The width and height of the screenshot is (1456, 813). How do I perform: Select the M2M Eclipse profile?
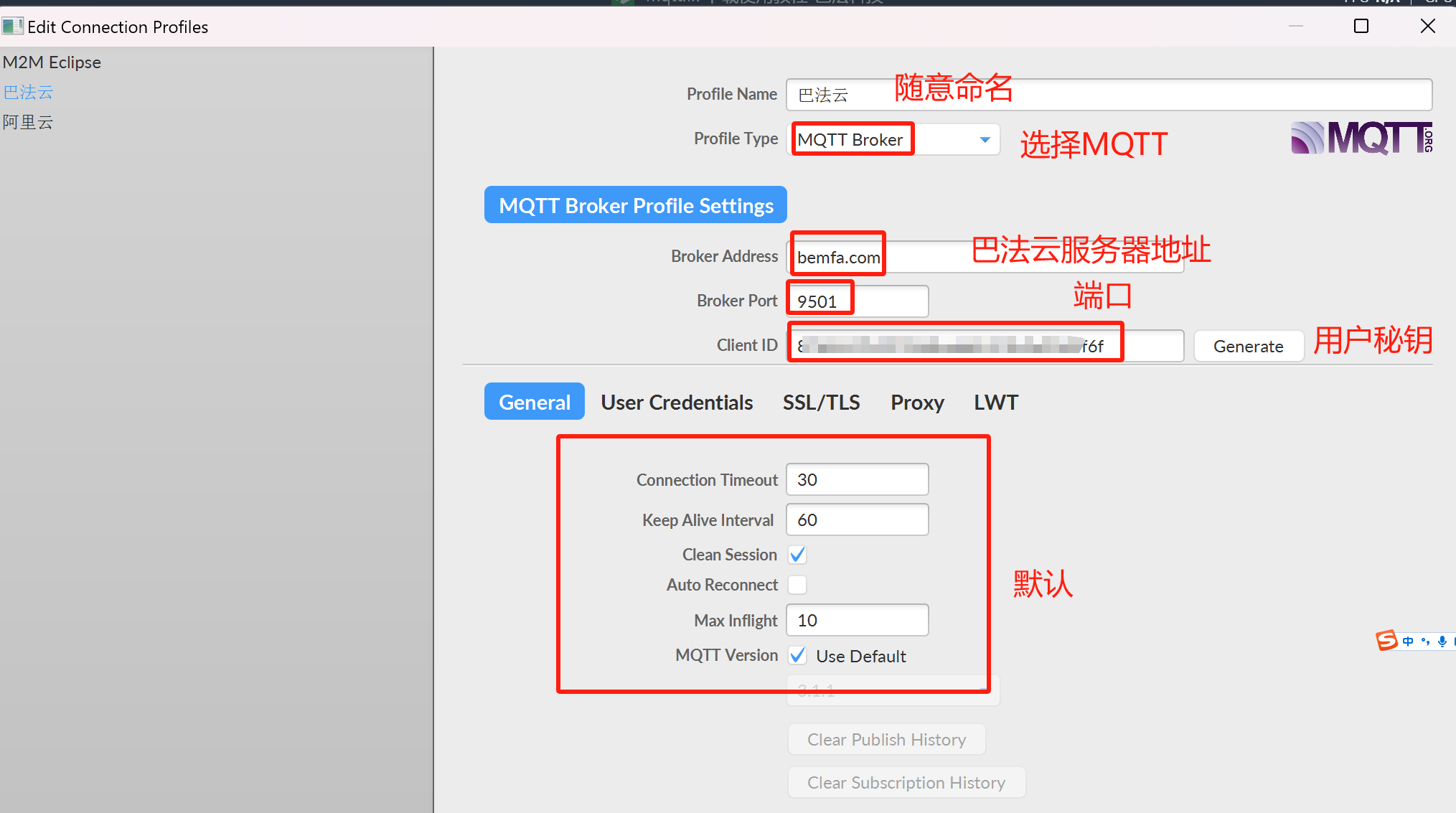[52, 62]
